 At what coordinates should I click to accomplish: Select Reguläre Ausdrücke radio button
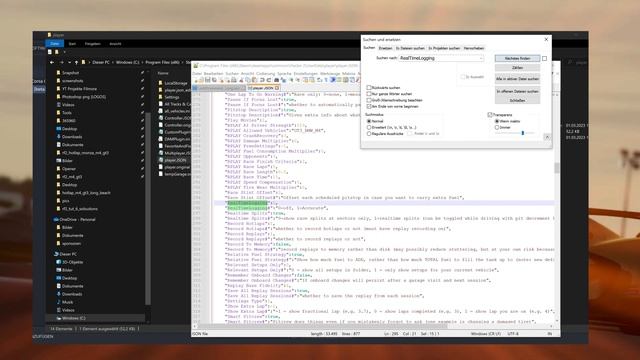point(369,133)
